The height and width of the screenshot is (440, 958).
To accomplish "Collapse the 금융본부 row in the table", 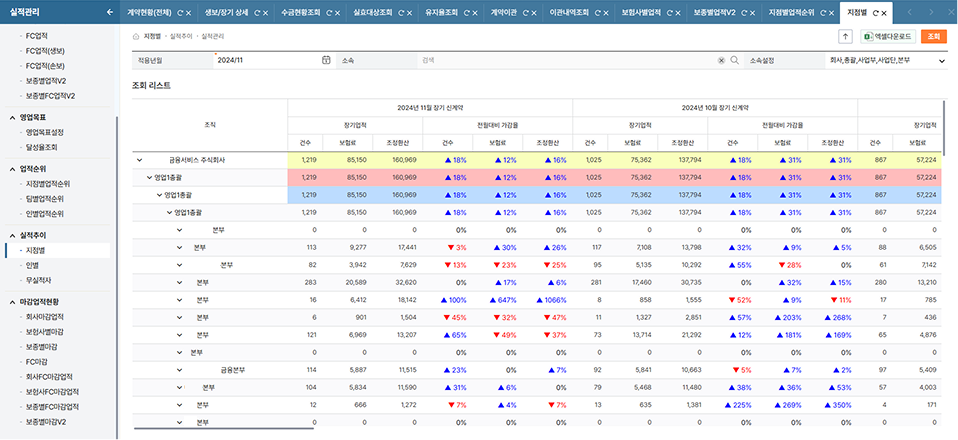I will (180, 370).
